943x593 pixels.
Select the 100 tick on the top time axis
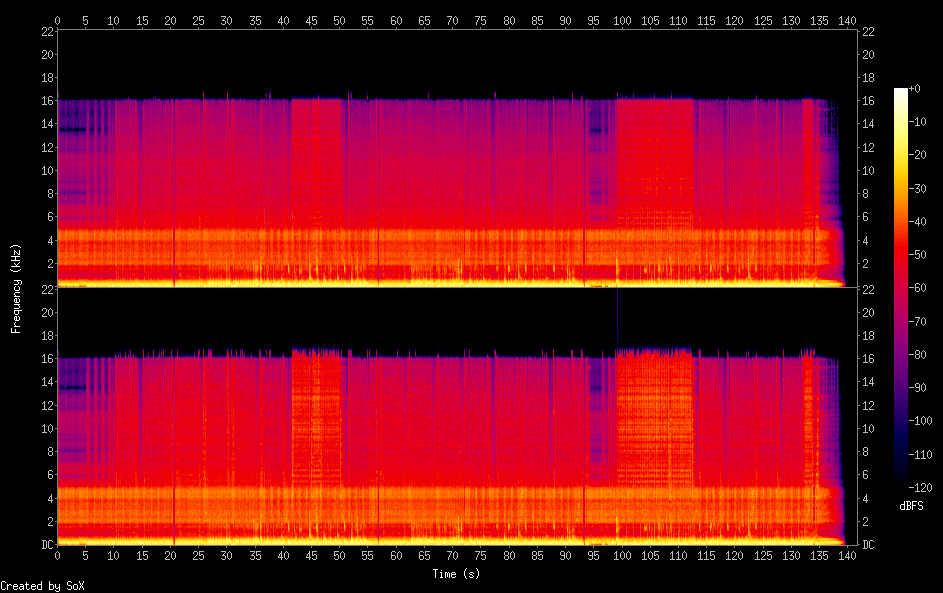pyautogui.click(x=622, y=20)
